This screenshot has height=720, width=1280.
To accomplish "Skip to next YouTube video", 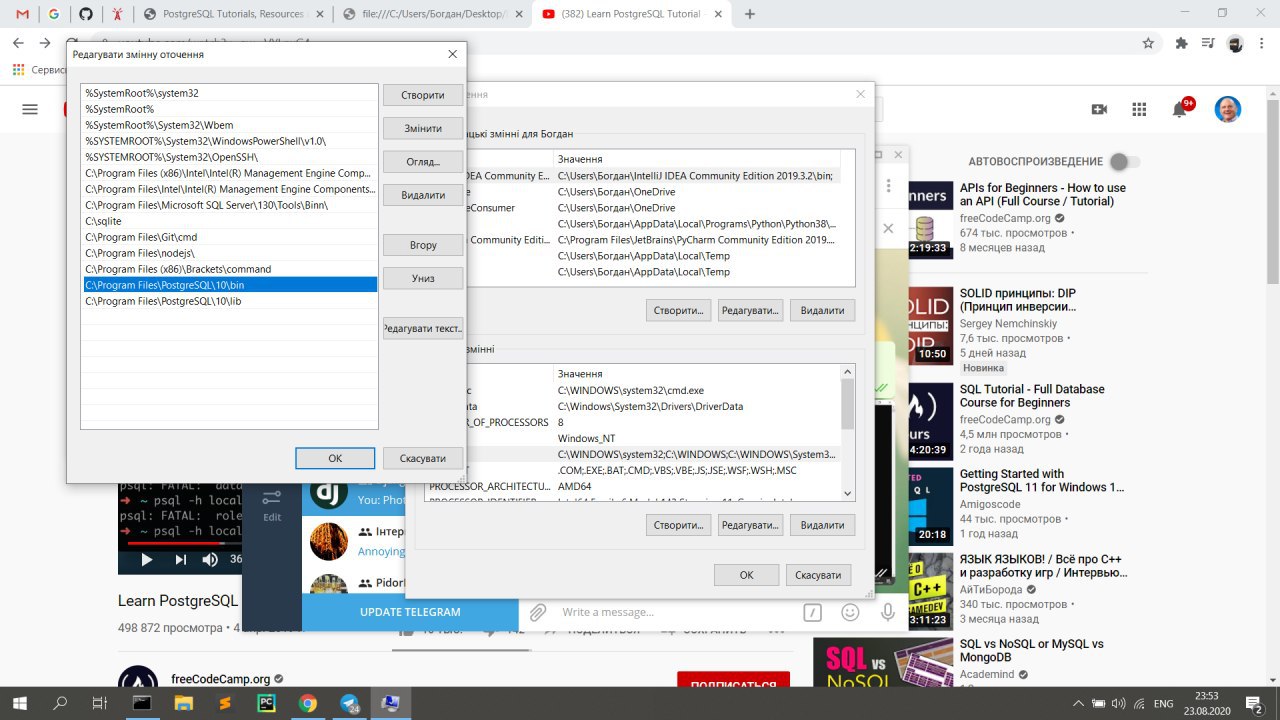I will [x=180, y=560].
